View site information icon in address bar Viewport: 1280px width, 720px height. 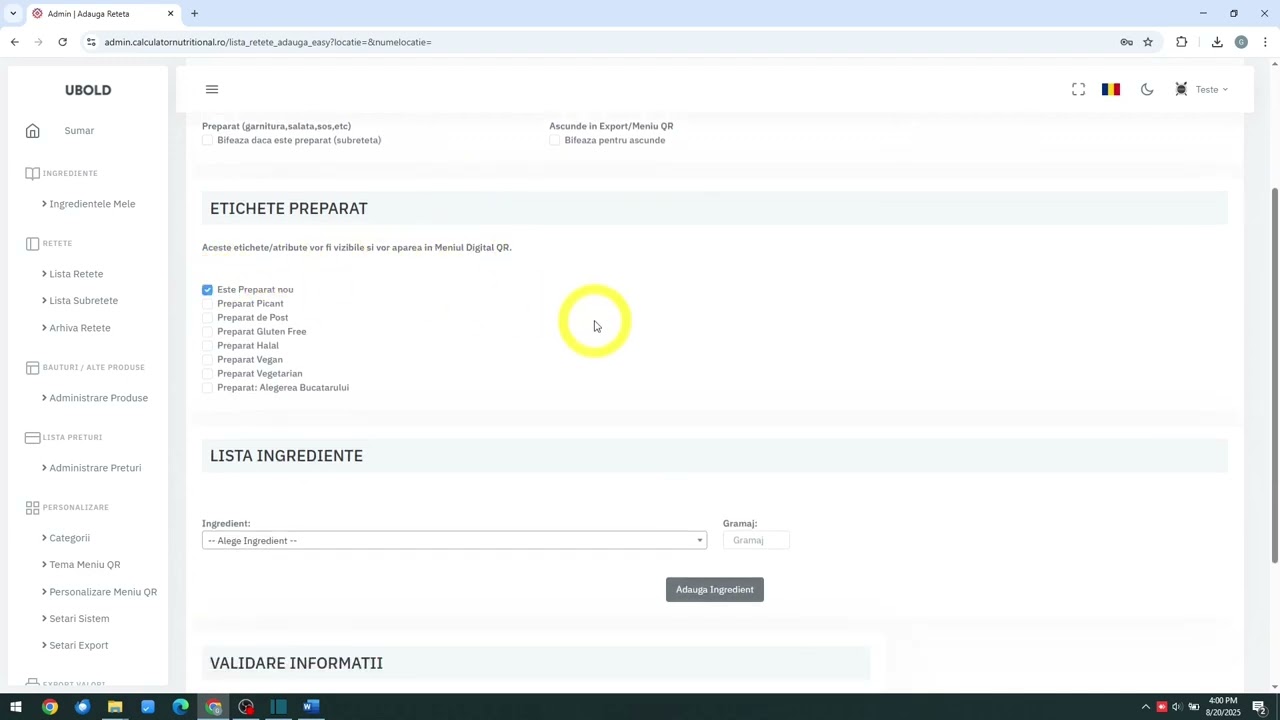(91, 42)
